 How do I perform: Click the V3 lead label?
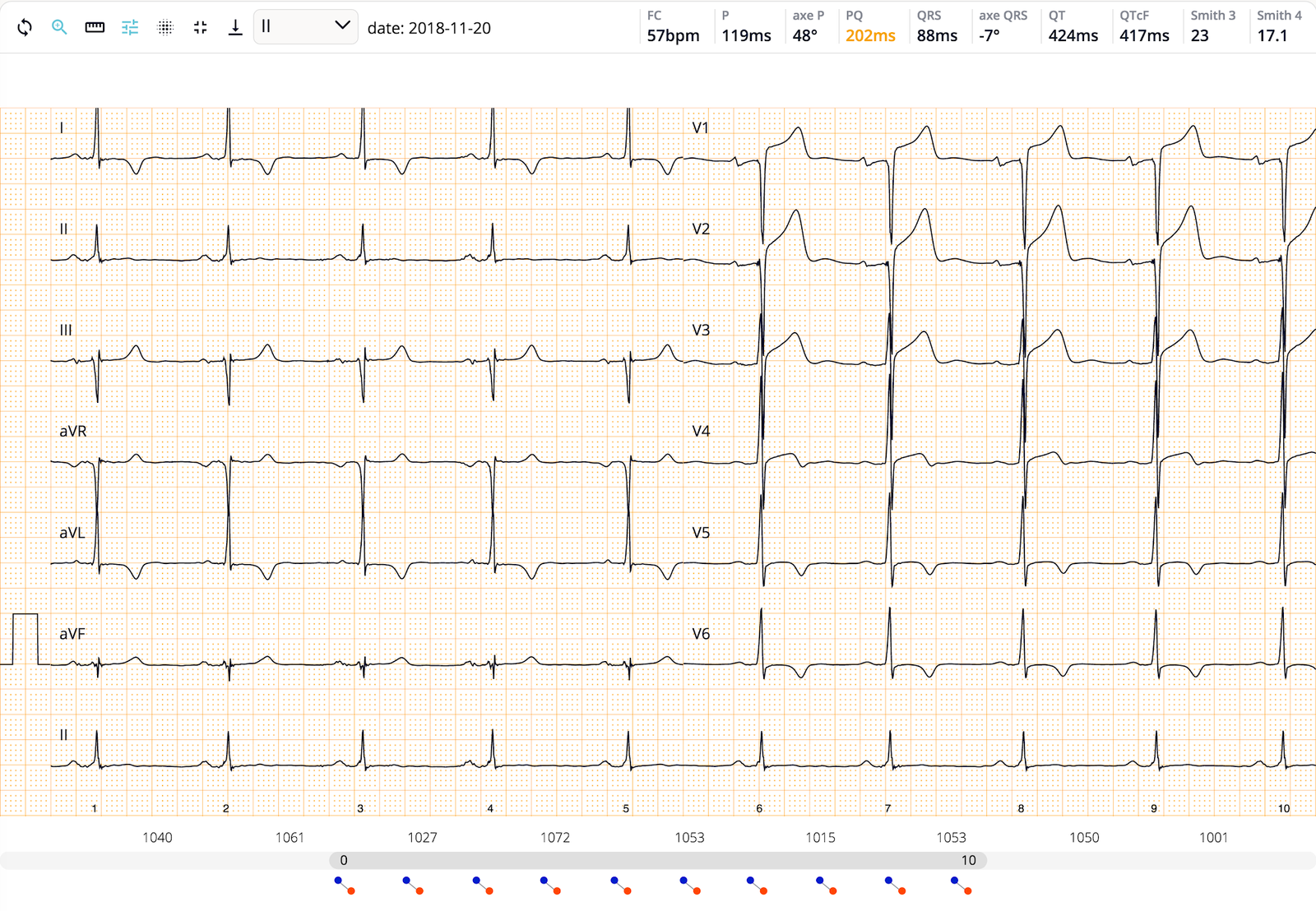point(700,330)
